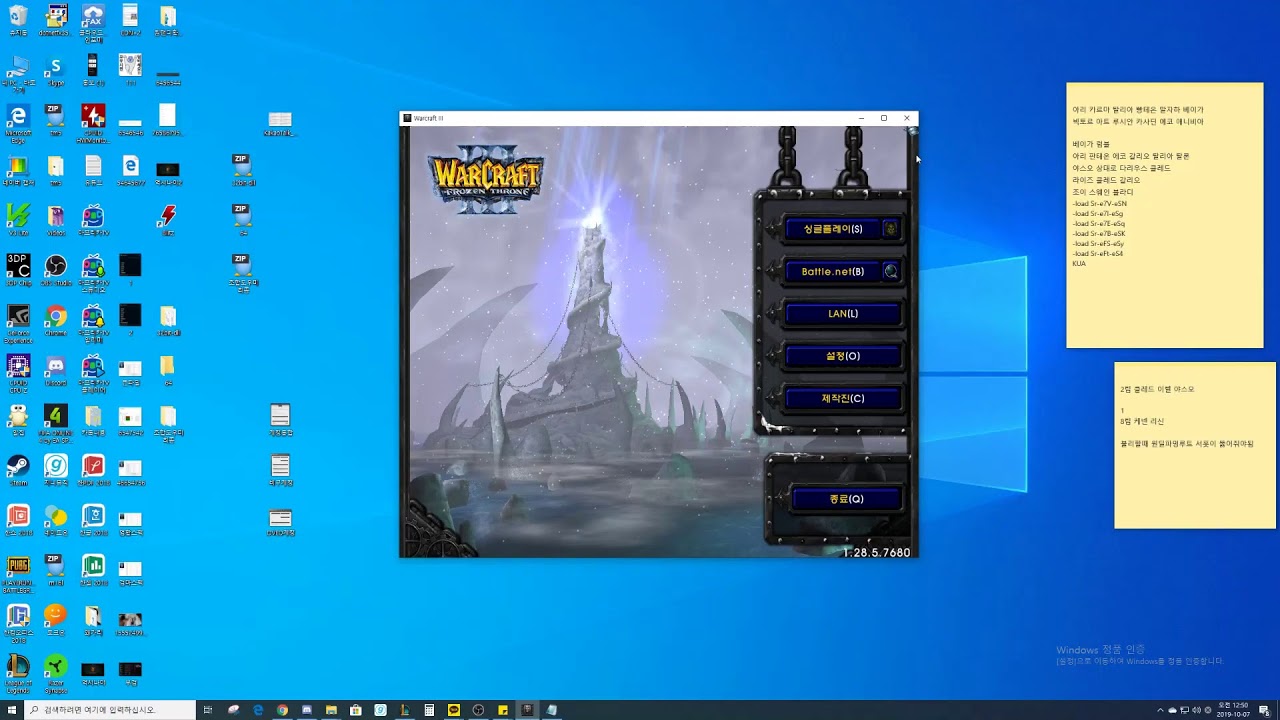
Task: Launch the Skype desktop shortcut
Action: [x=56, y=70]
